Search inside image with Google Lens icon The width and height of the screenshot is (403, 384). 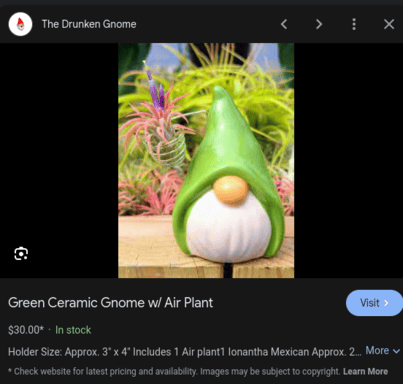coord(21,254)
